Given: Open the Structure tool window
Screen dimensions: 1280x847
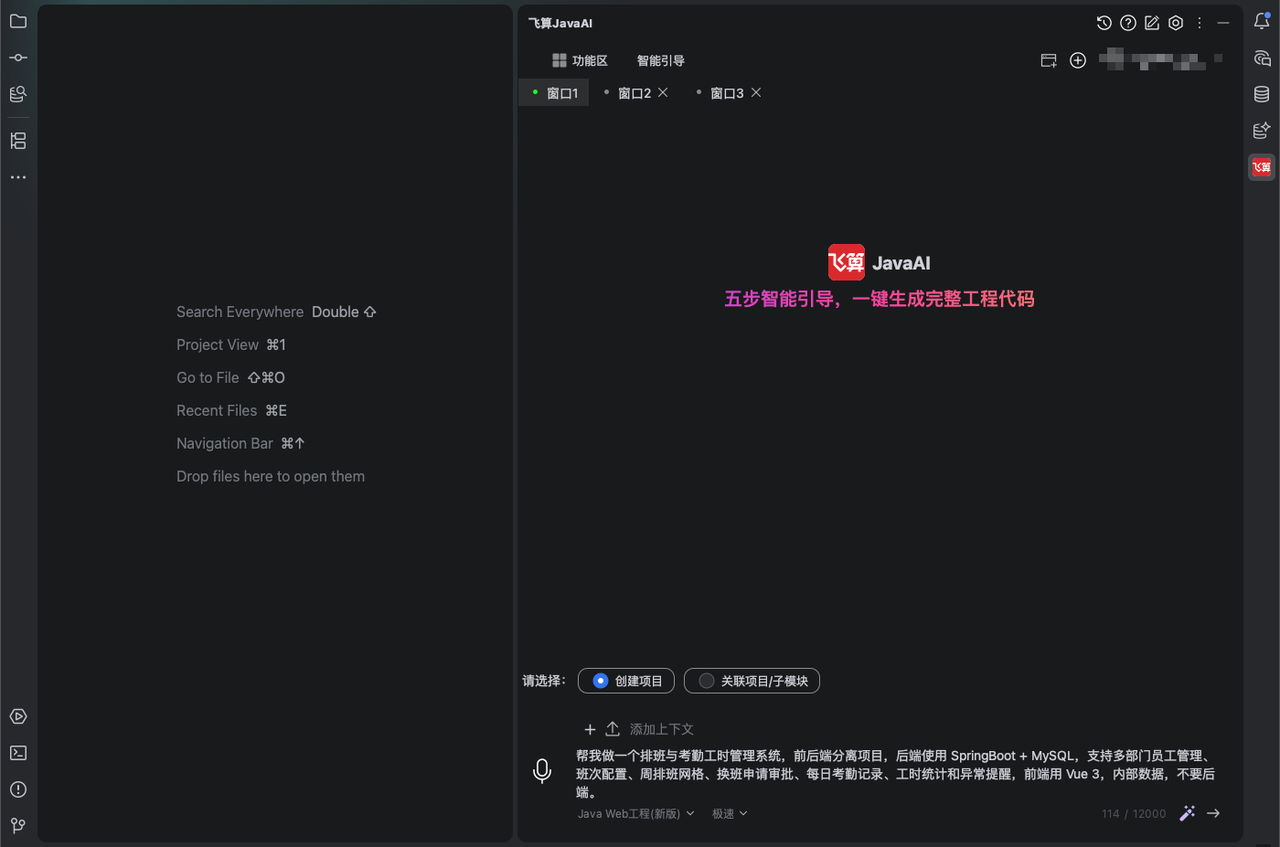Looking at the screenshot, I should click(x=18, y=141).
